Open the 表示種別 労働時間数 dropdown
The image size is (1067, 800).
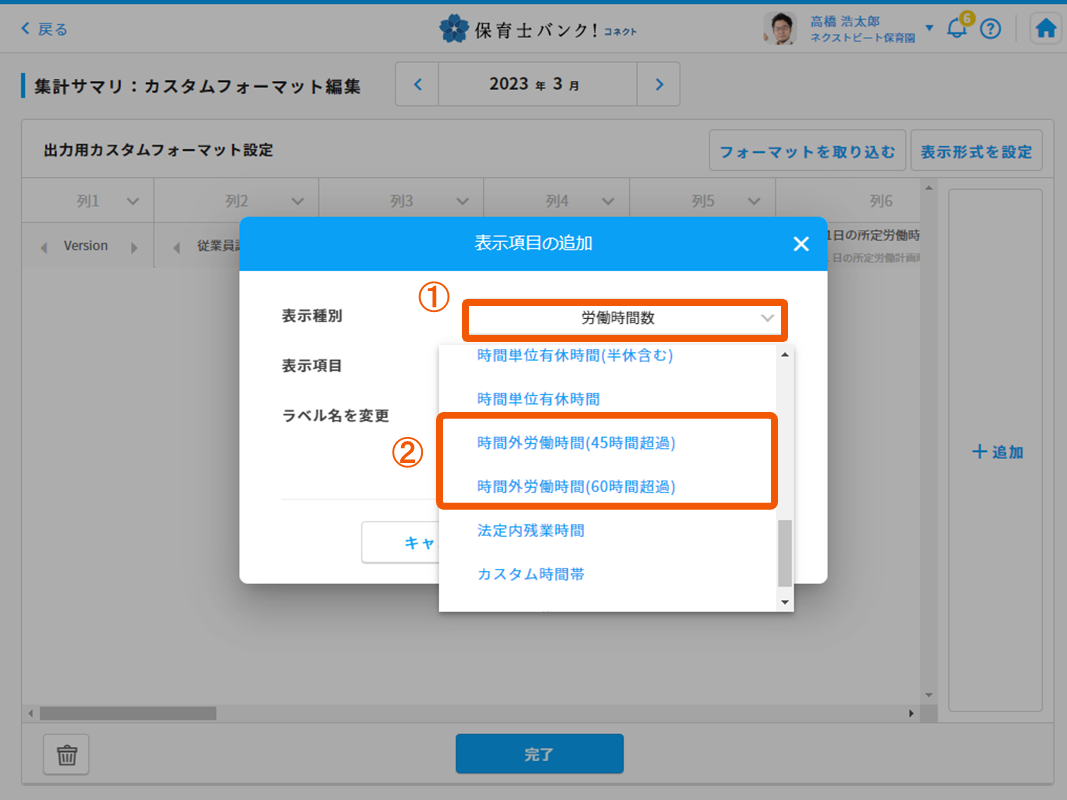[x=625, y=319]
